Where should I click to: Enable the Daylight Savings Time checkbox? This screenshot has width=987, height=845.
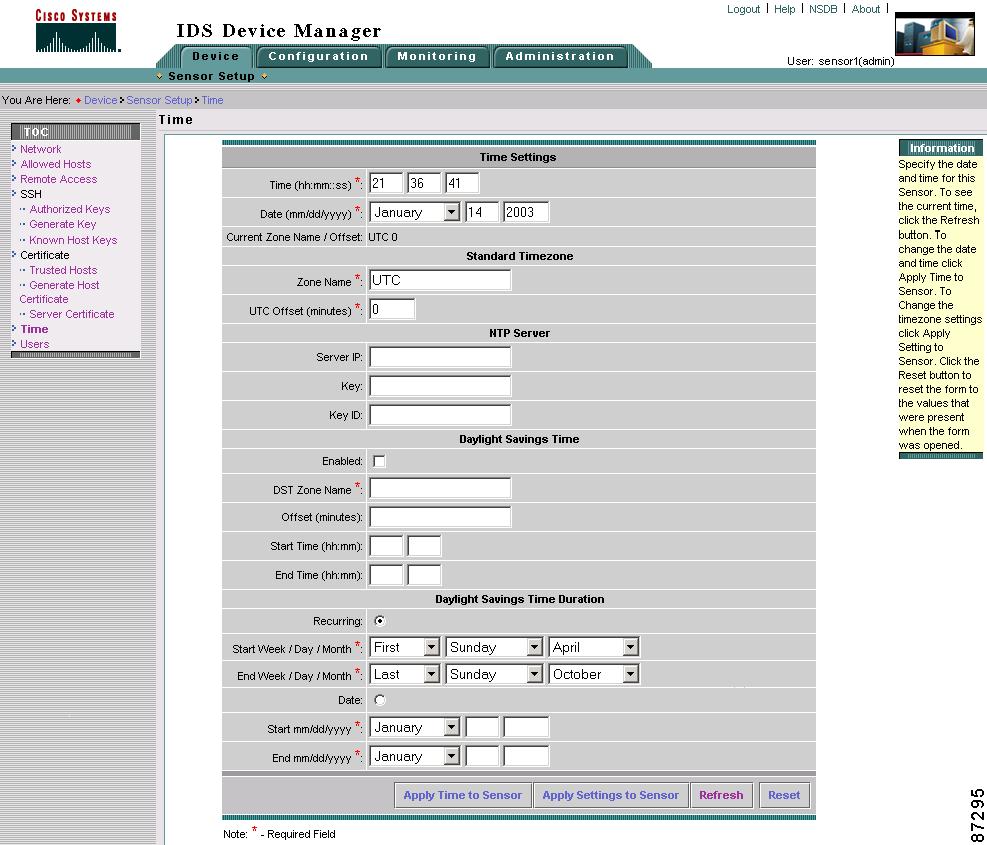pos(380,462)
